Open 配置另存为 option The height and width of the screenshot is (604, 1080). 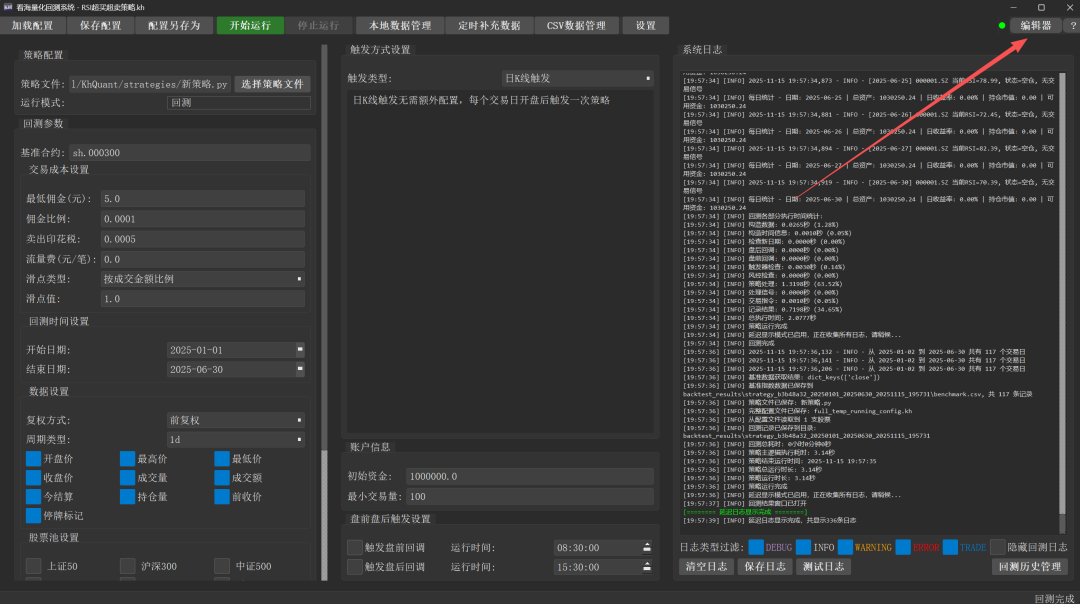pyautogui.click(x=174, y=25)
